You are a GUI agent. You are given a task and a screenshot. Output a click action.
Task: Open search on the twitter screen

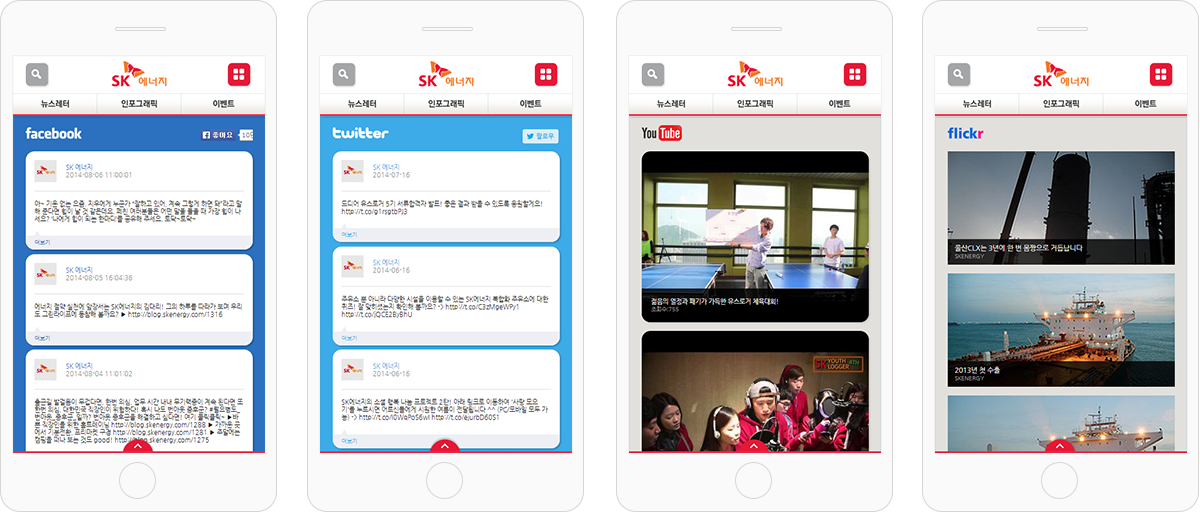344,74
